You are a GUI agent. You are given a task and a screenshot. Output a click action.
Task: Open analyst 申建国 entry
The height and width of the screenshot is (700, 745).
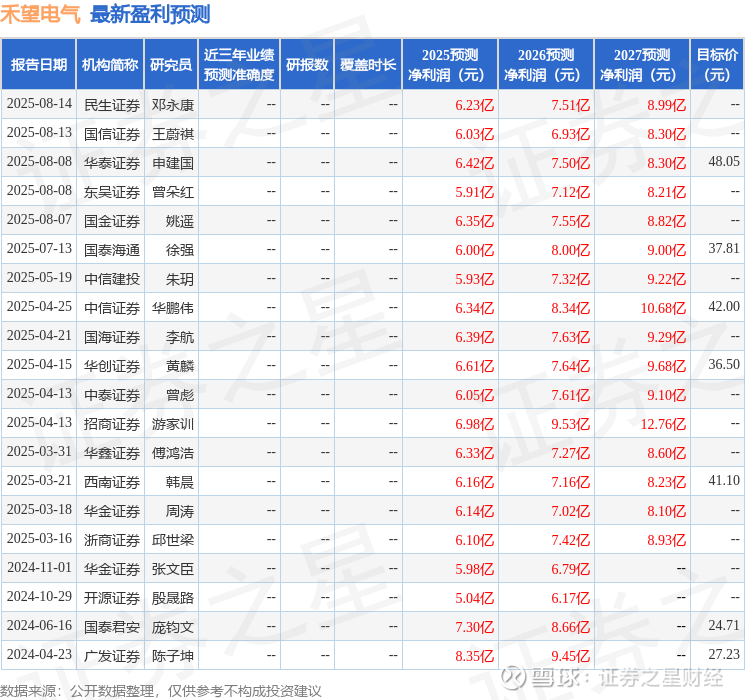click(172, 163)
